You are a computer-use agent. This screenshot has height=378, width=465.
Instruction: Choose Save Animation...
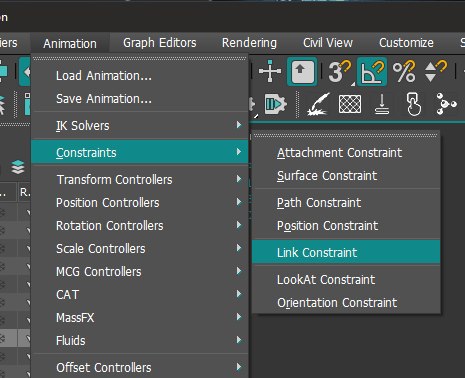[x=140, y=99]
